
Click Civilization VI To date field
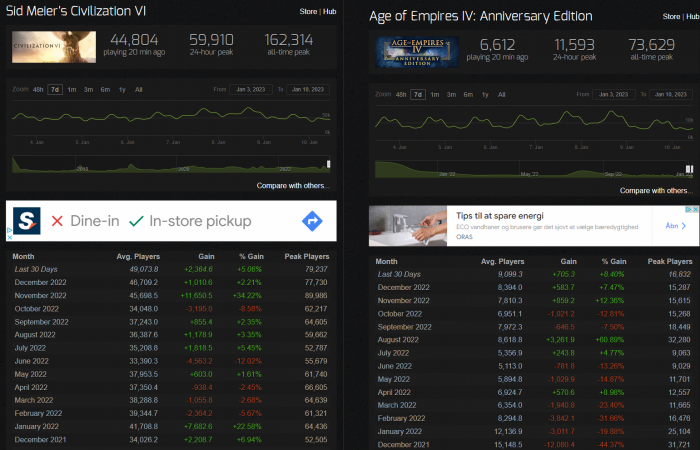pyautogui.click(x=308, y=90)
